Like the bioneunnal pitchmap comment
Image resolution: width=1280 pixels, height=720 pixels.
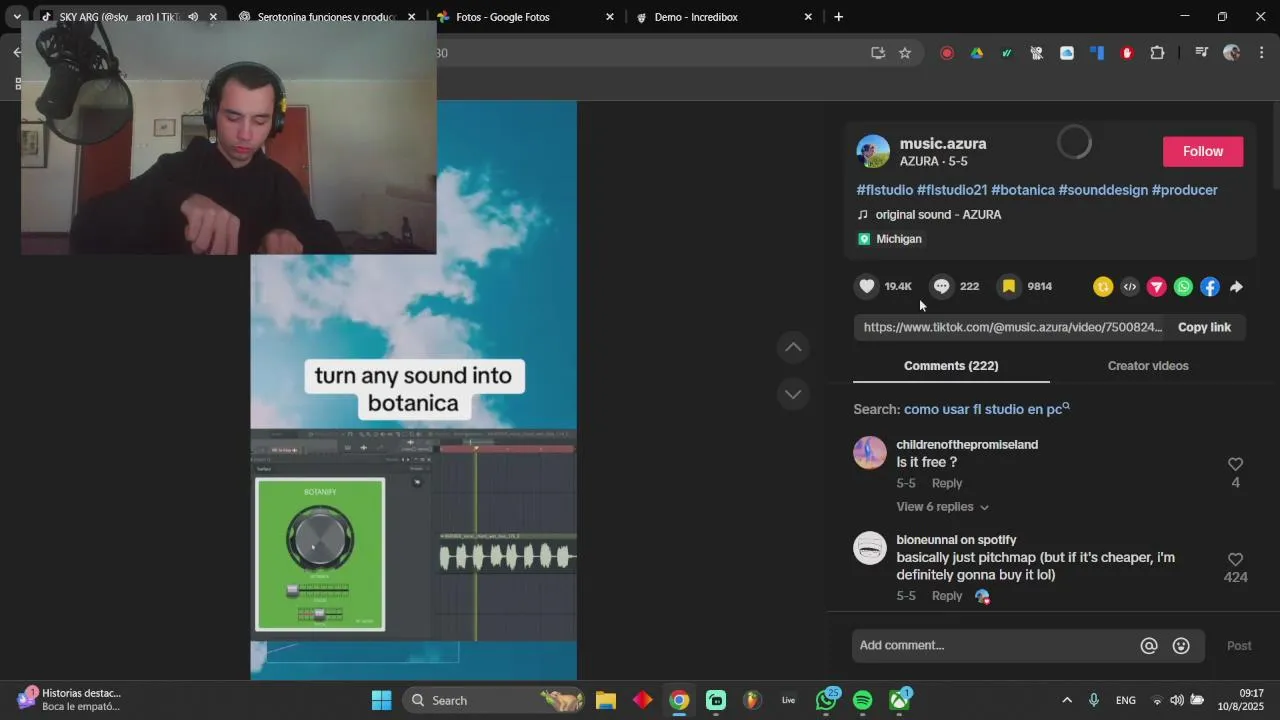point(1235,559)
